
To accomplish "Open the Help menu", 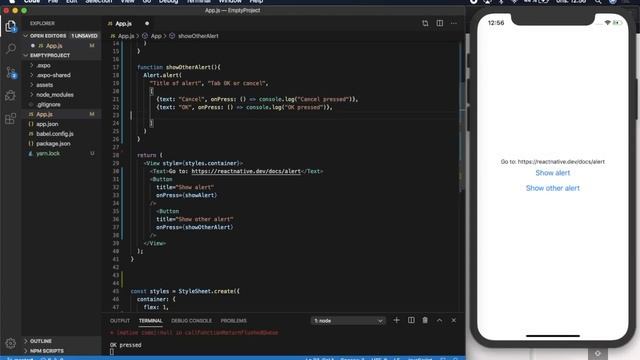I will click(x=256, y=2).
